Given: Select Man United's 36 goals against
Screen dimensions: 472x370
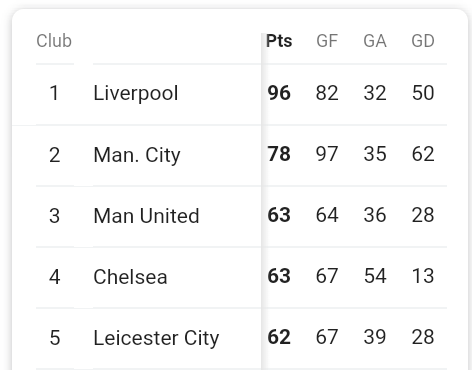Looking at the screenshot, I should (x=375, y=215).
